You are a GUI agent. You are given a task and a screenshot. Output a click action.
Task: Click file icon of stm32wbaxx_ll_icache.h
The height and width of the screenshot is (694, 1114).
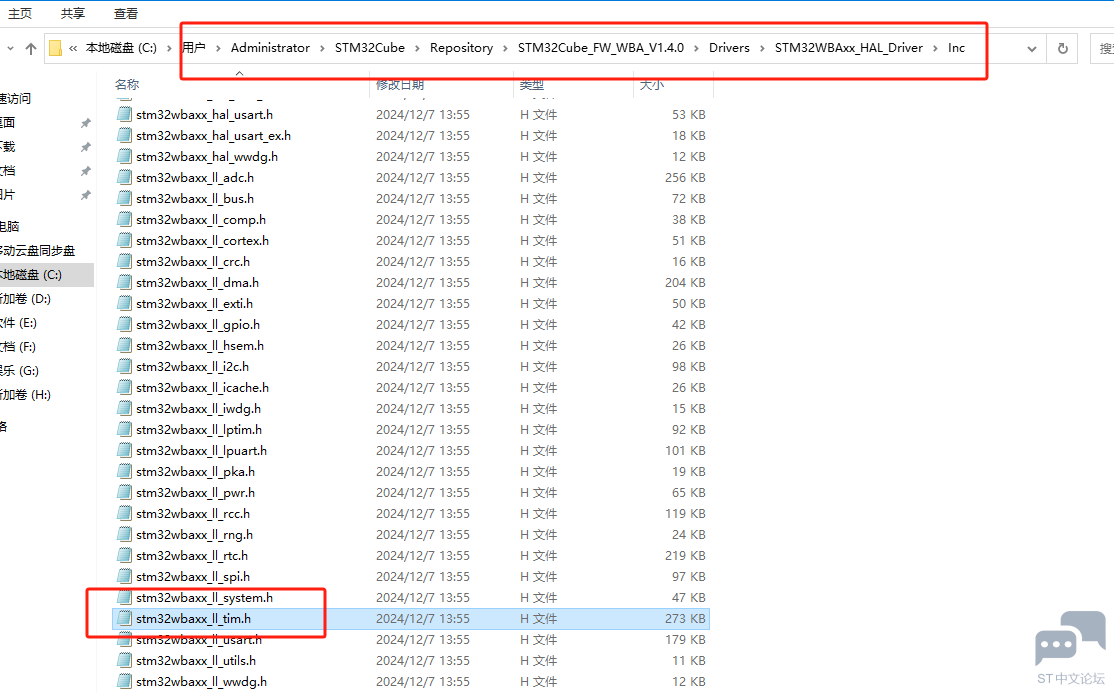click(124, 388)
